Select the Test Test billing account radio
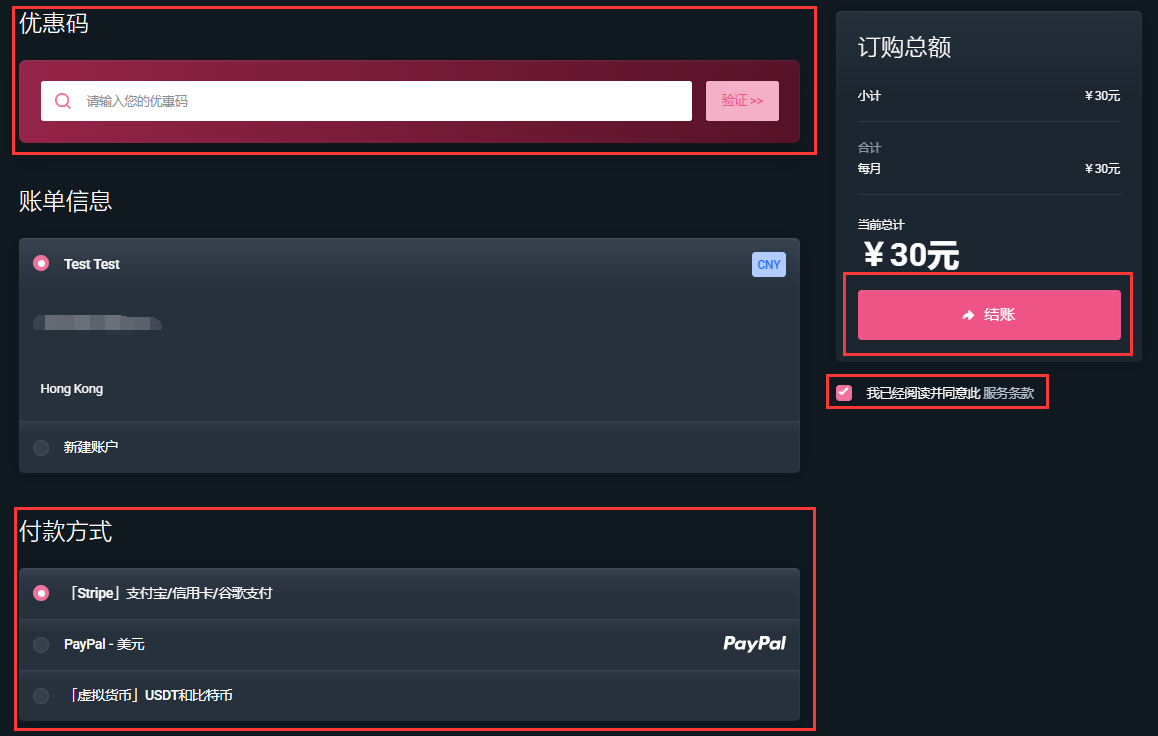The height and width of the screenshot is (736, 1158). pos(41,264)
